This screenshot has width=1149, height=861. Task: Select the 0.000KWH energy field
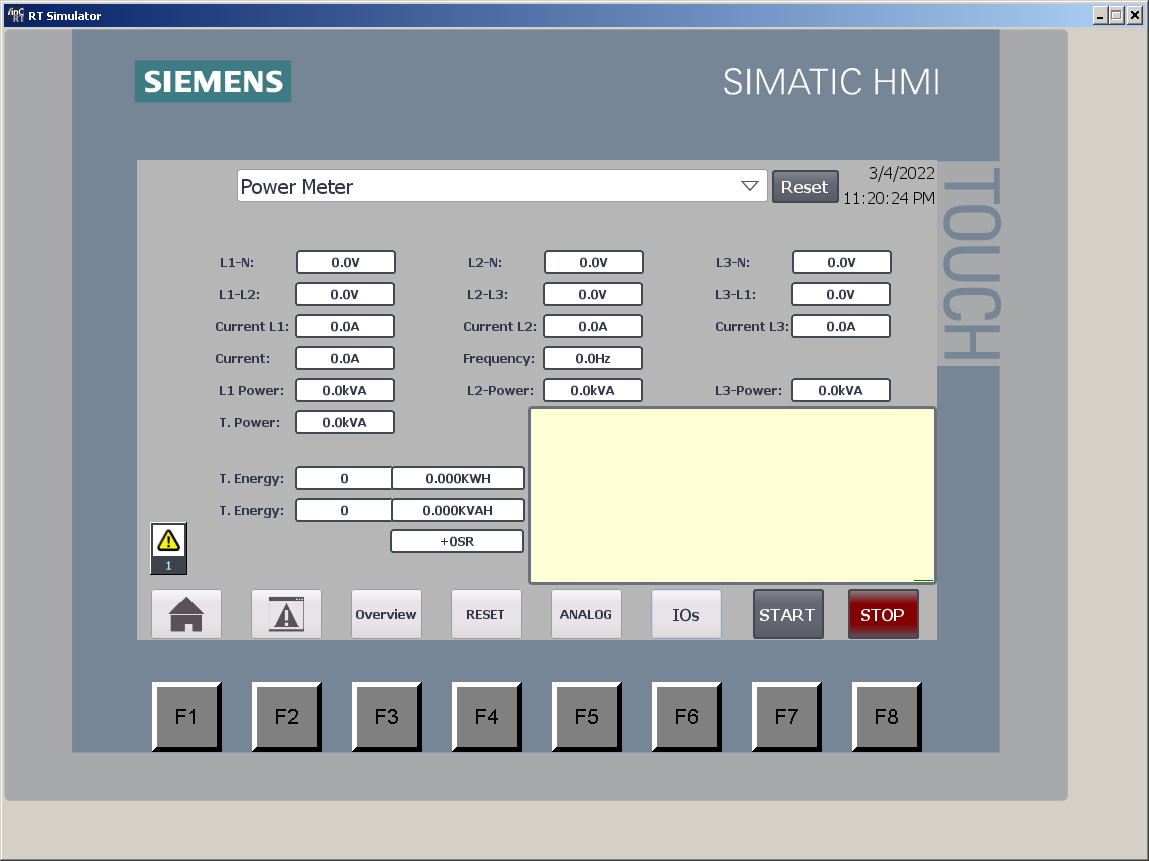[458, 478]
